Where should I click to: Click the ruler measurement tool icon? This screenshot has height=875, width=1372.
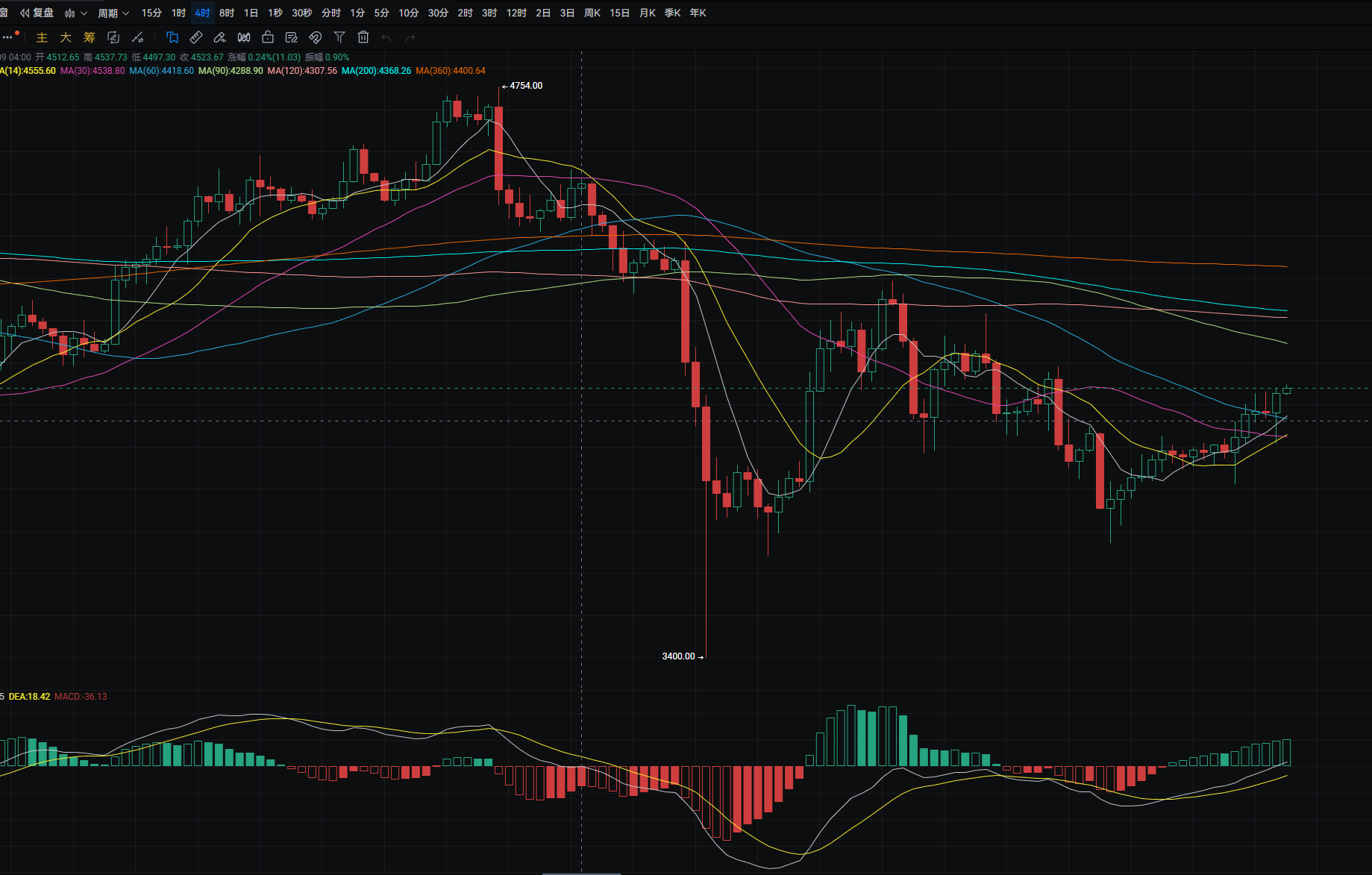[x=196, y=37]
